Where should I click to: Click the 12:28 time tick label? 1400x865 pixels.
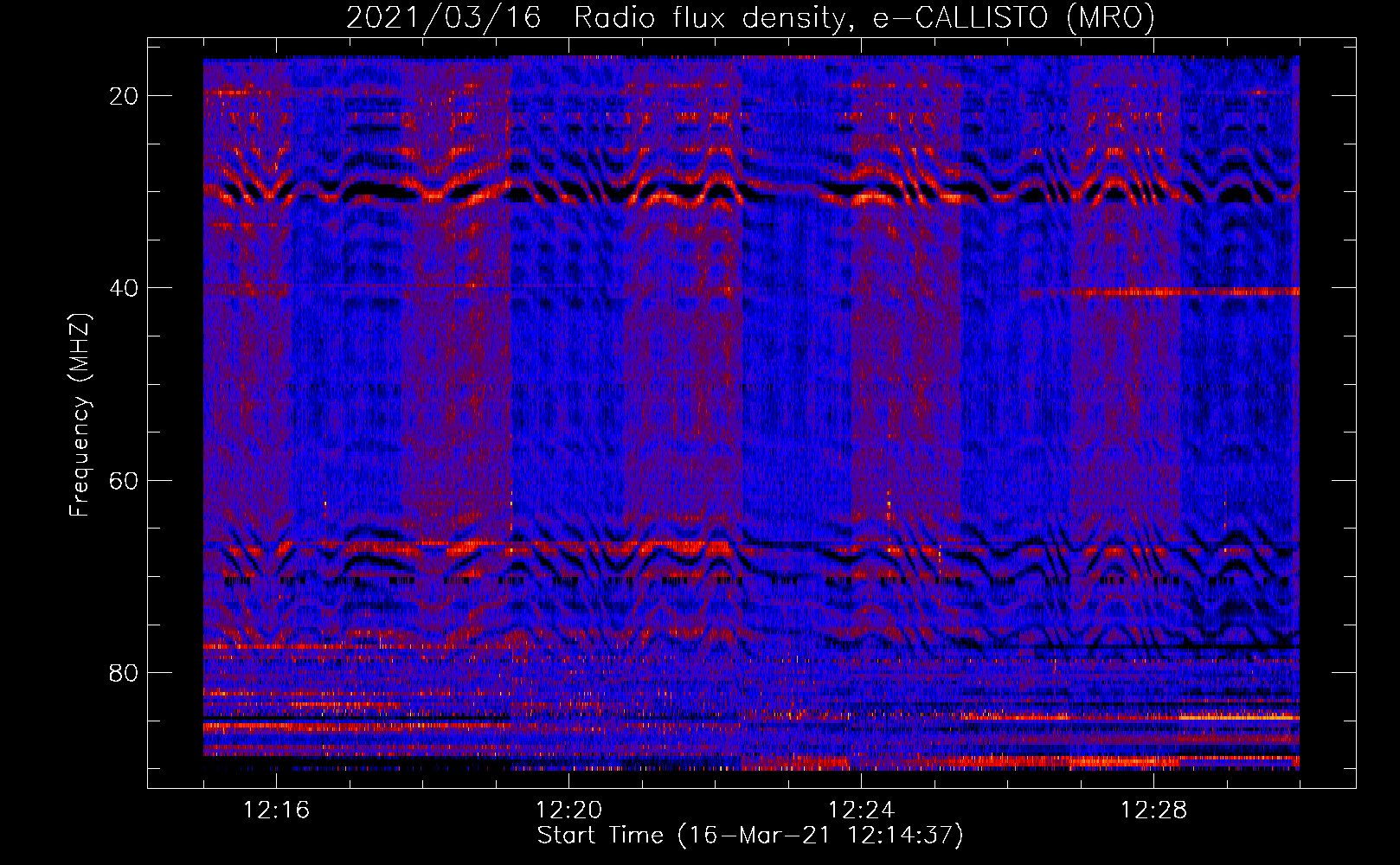(x=1153, y=811)
